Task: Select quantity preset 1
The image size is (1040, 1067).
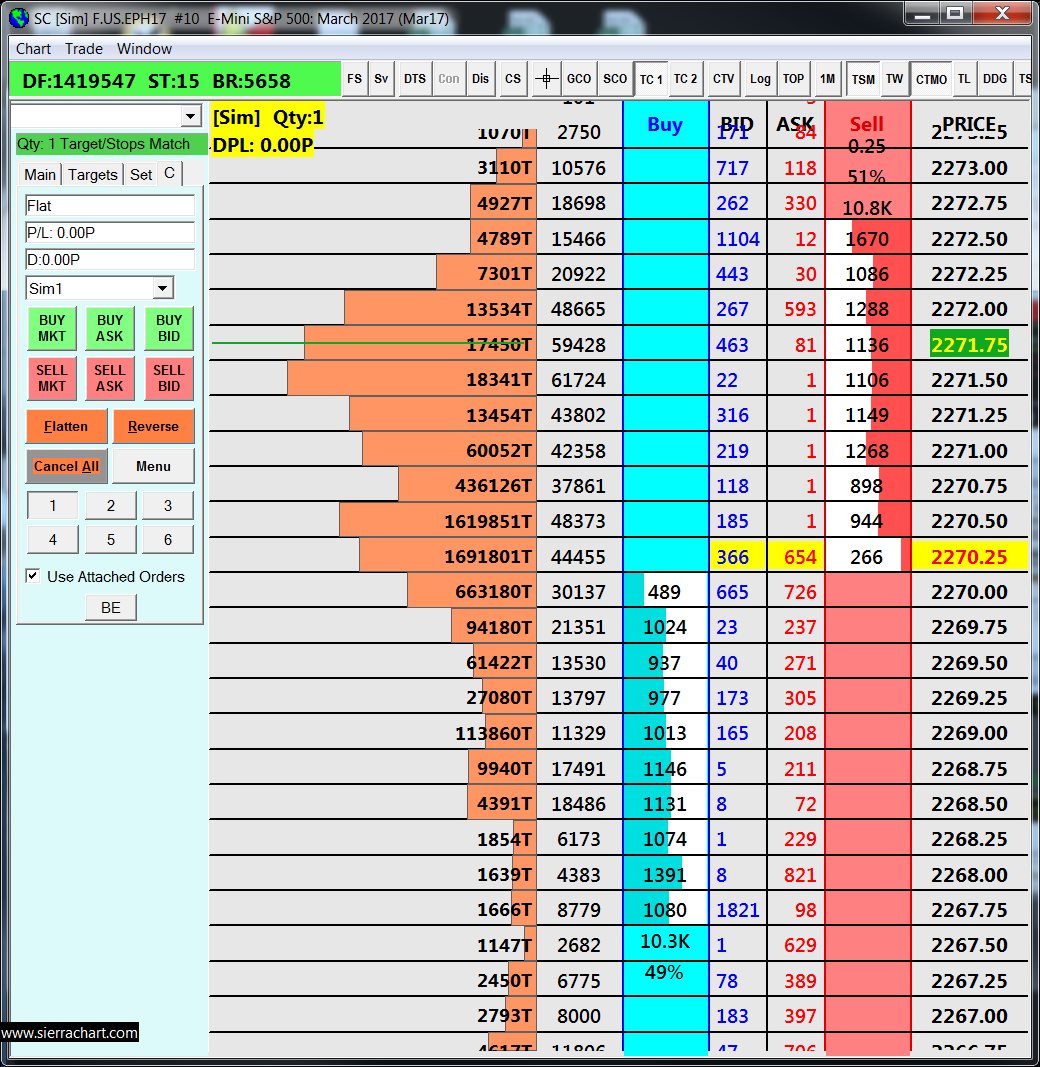Action: tap(52, 506)
